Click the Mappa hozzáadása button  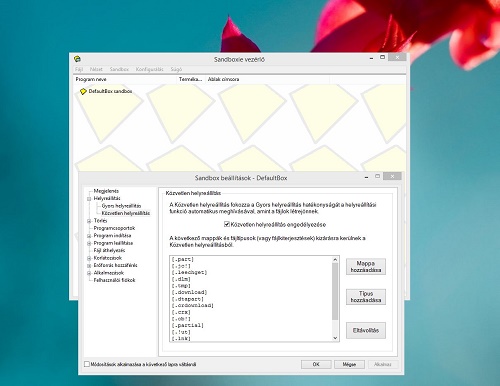pyautogui.click(x=366, y=266)
